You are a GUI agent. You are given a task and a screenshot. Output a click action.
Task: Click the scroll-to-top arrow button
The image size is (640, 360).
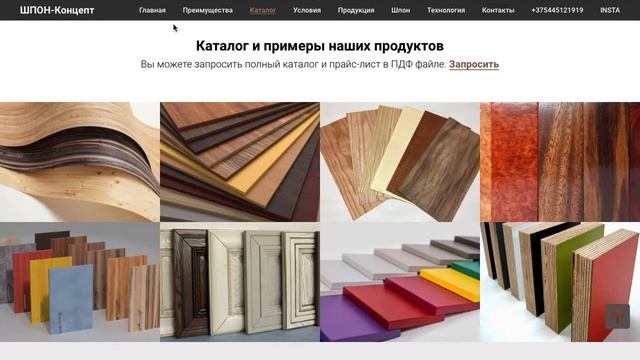(617, 316)
